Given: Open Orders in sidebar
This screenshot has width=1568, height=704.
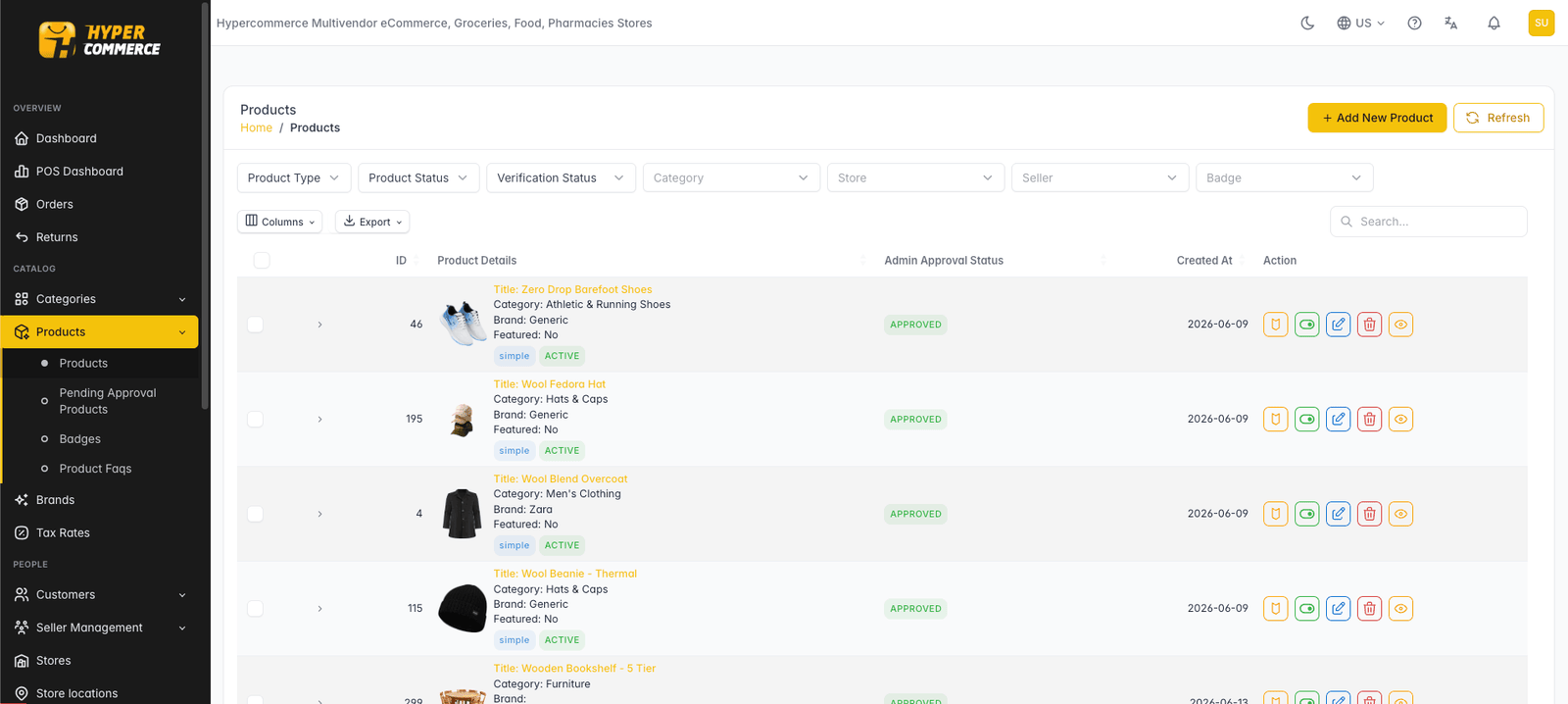Looking at the screenshot, I should [99, 204].
